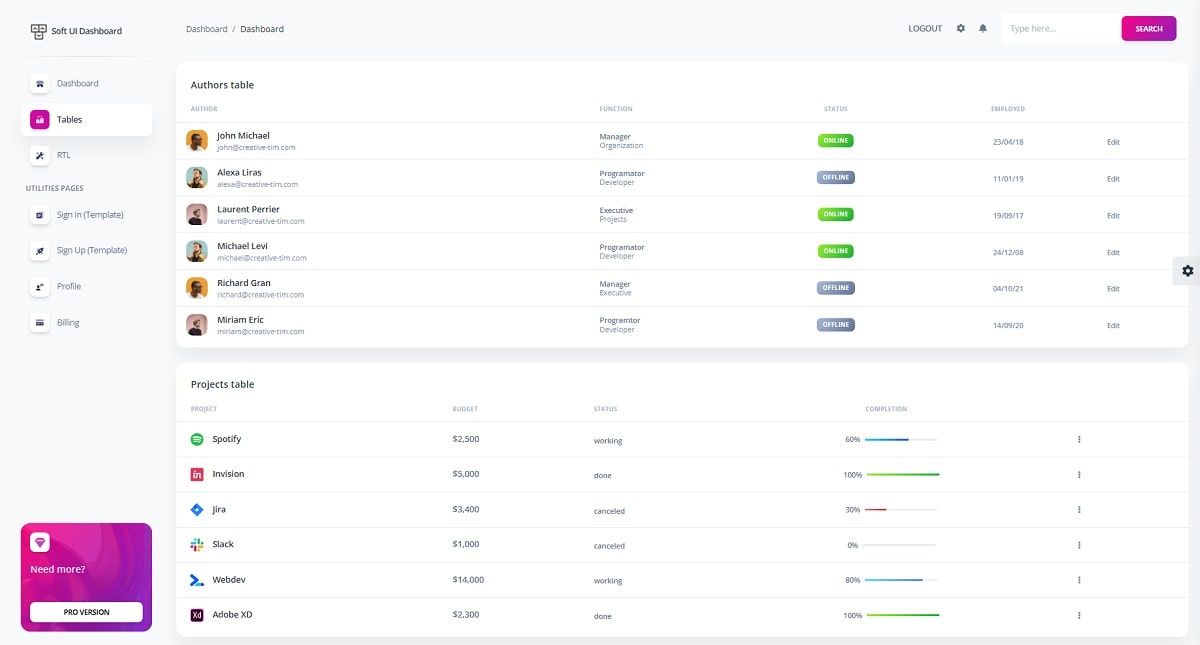Viewport: 1200px width, 645px height.
Task: Click the Sign Up (Template) rocket icon
Action: (x=40, y=250)
